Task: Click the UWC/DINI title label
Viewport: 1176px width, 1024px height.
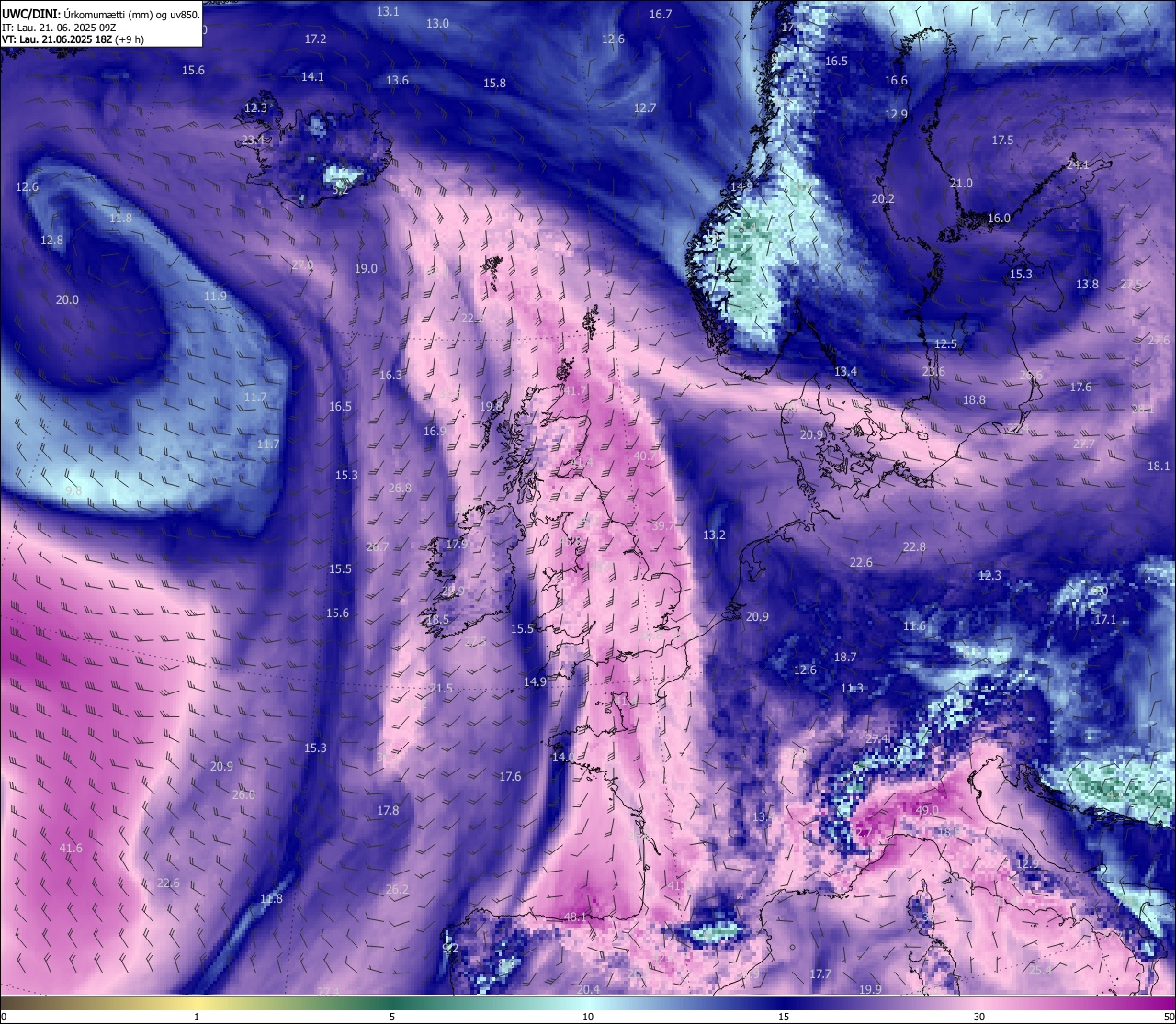Action: coord(31,15)
